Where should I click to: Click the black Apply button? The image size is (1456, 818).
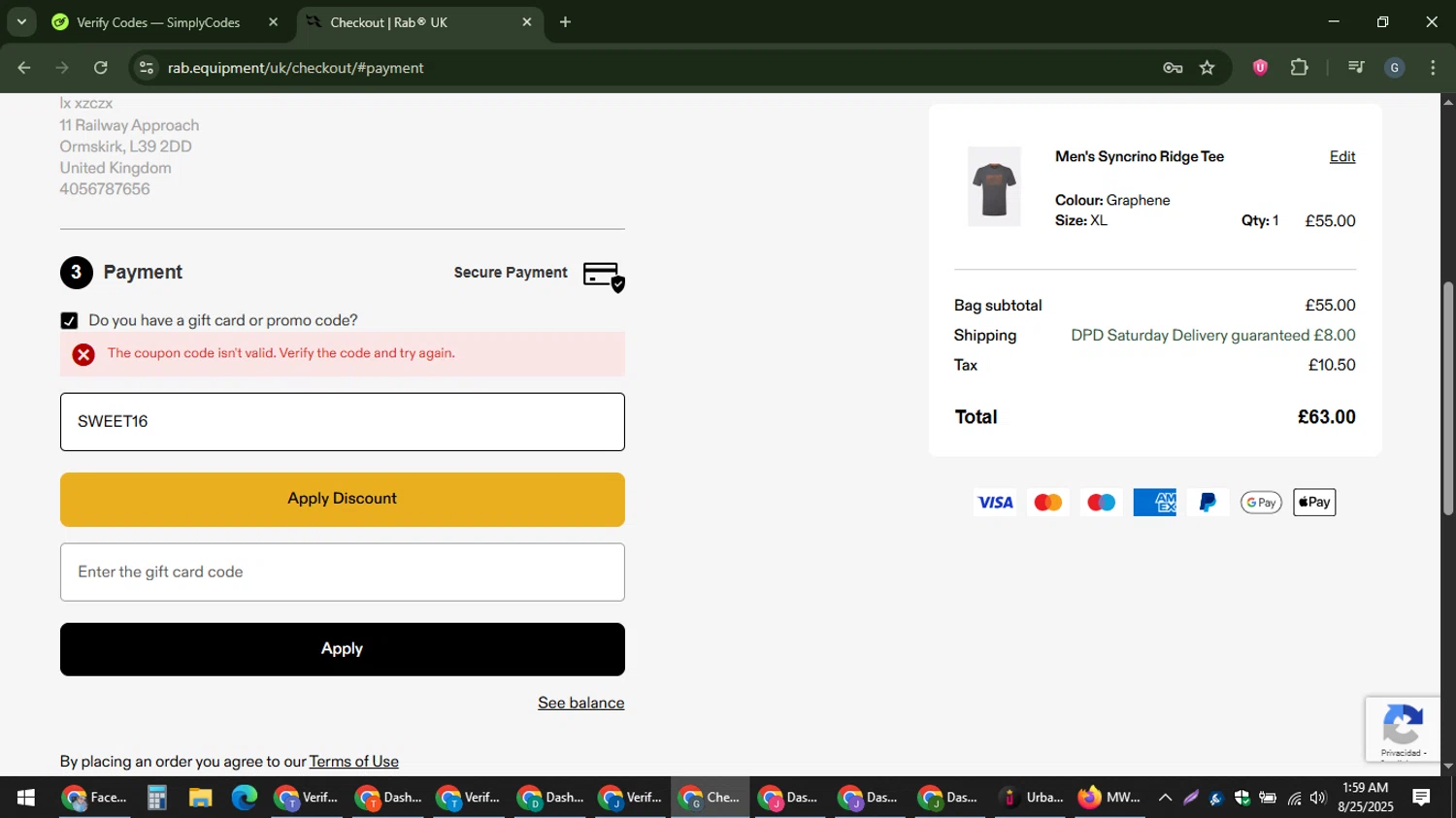click(342, 649)
